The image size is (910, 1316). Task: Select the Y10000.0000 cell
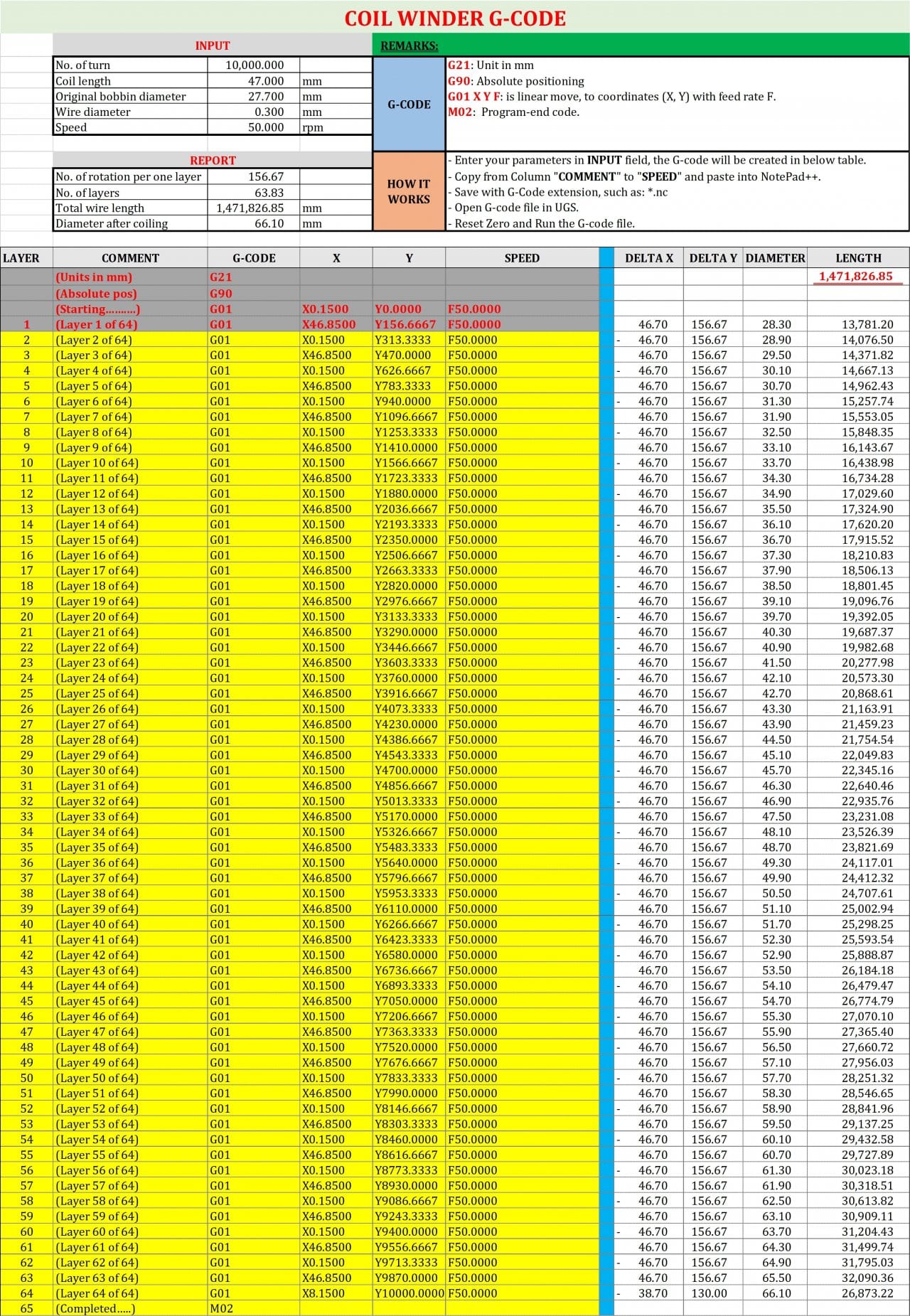click(409, 1293)
